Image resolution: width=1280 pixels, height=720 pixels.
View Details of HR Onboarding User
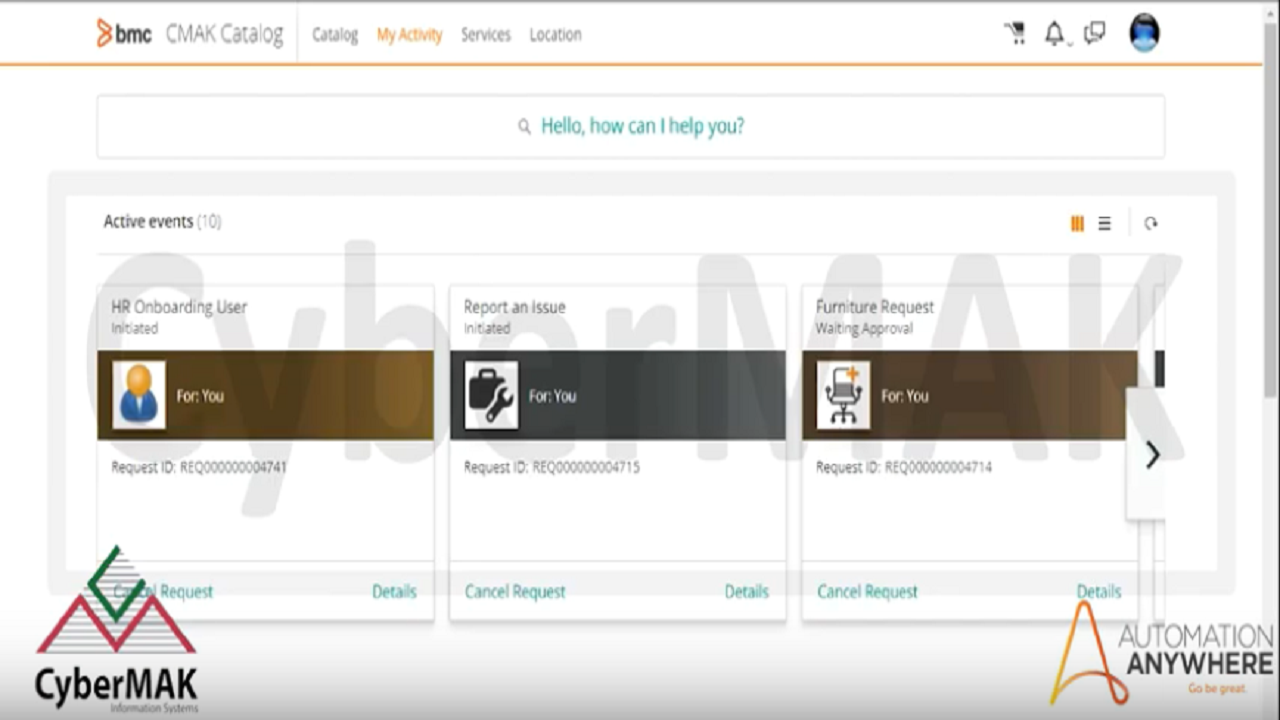[394, 591]
